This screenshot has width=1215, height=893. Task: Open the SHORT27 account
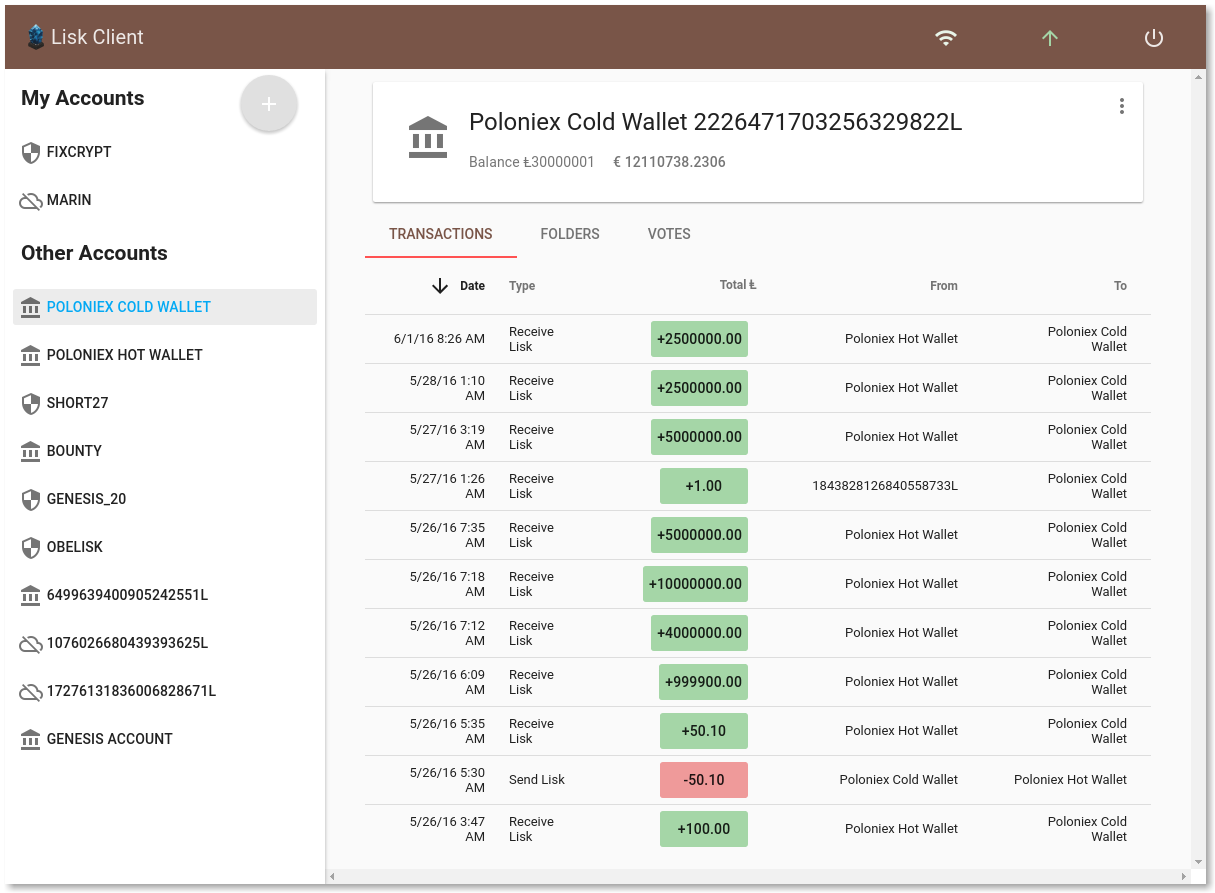click(x=165, y=403)
